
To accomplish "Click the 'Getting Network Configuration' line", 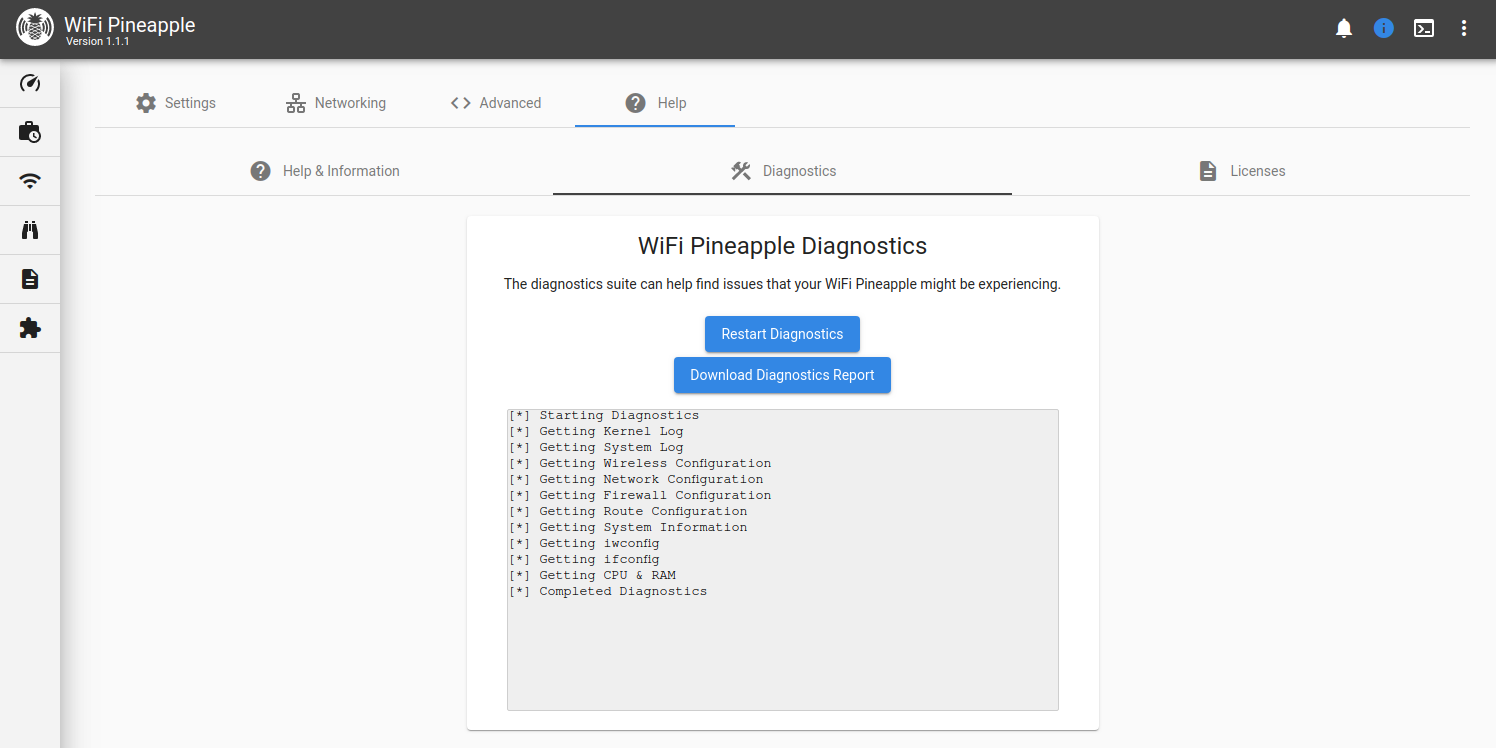I will [x=636, y=479].
